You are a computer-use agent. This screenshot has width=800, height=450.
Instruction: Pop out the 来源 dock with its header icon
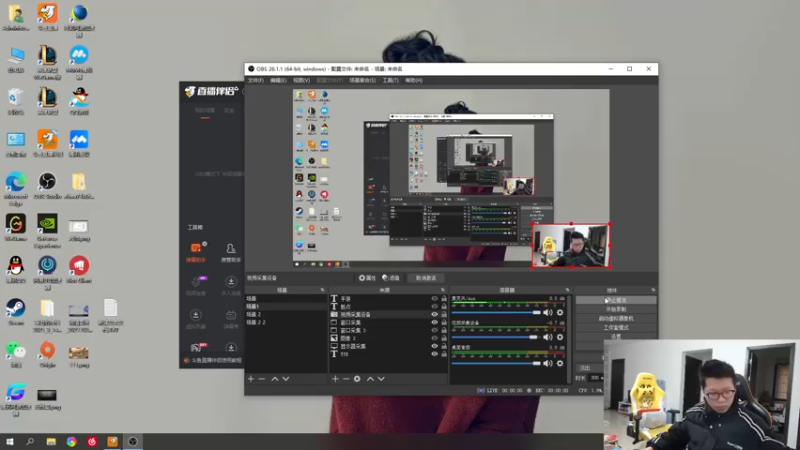442,290
